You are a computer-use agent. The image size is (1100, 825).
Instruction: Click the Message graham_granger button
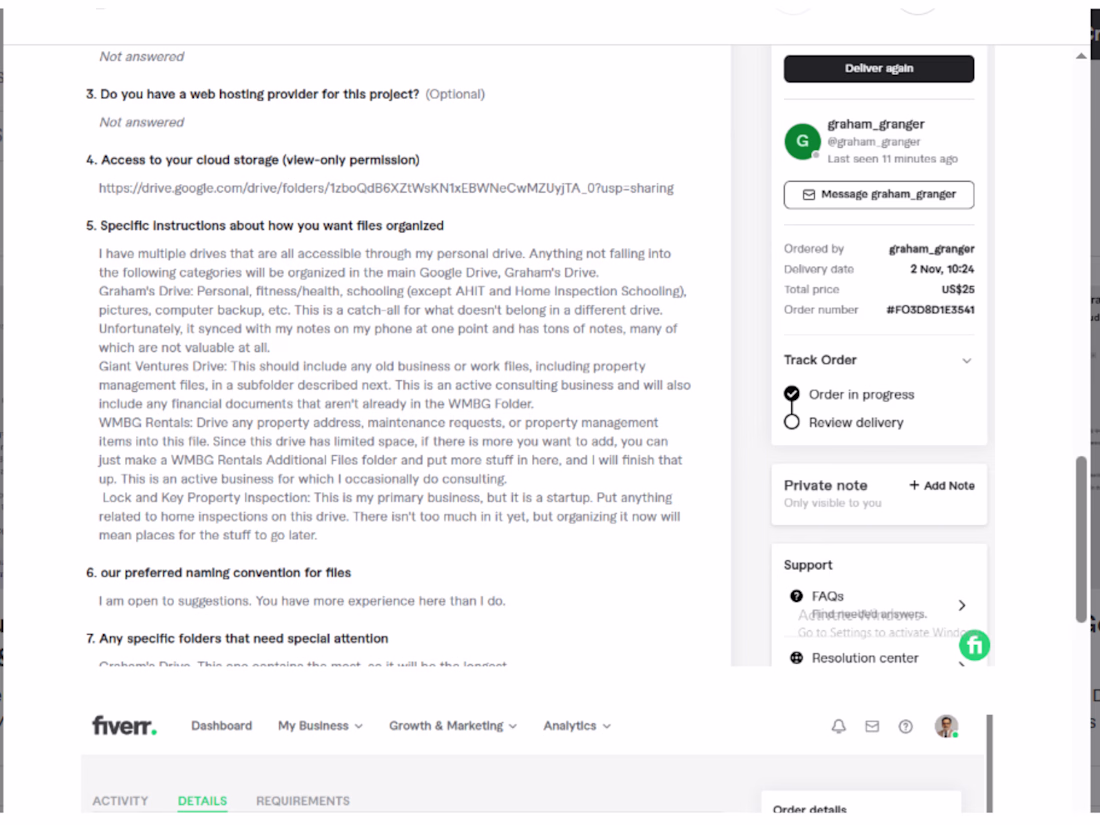[x=878, y=194]
